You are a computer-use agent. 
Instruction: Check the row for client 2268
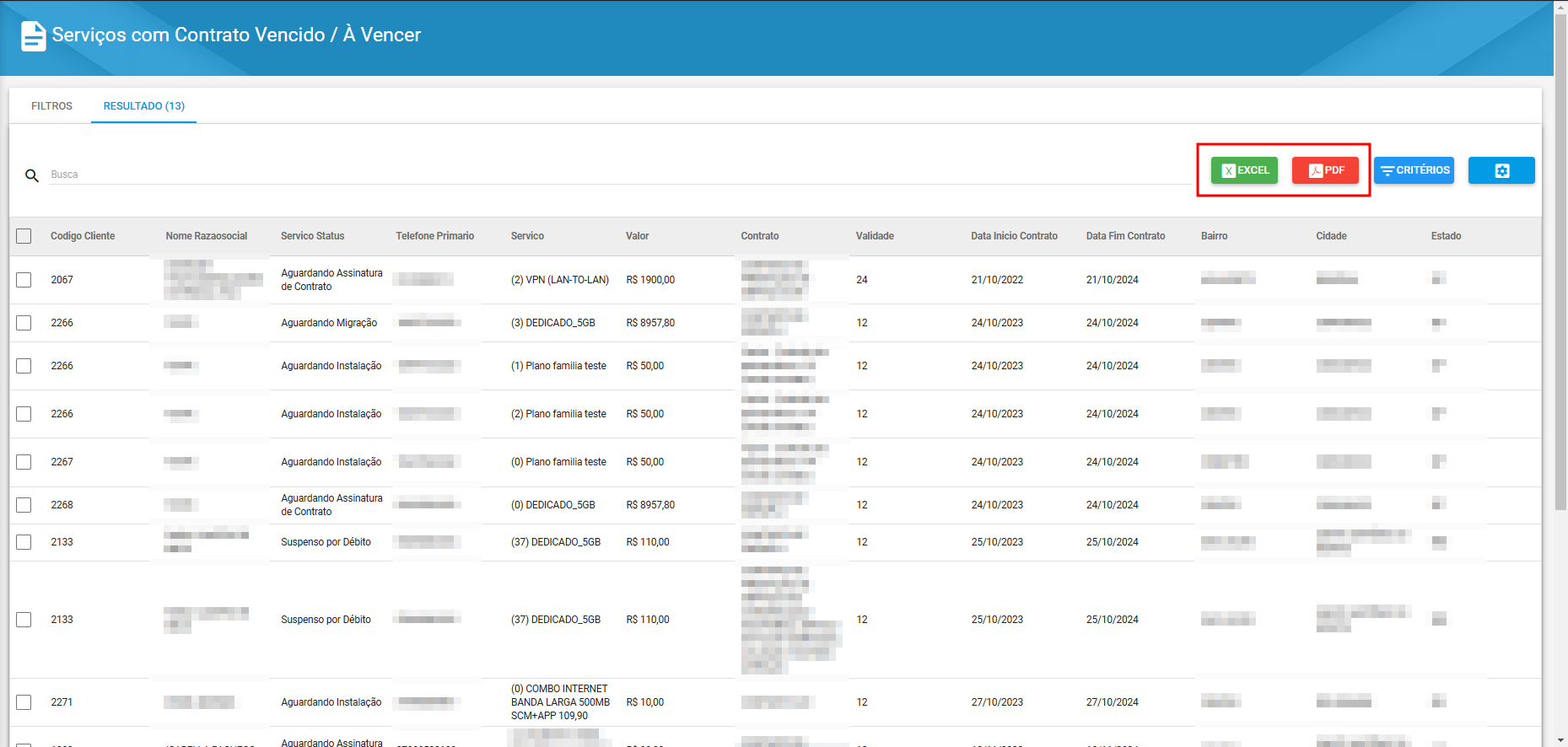click(x=24, y=505)
